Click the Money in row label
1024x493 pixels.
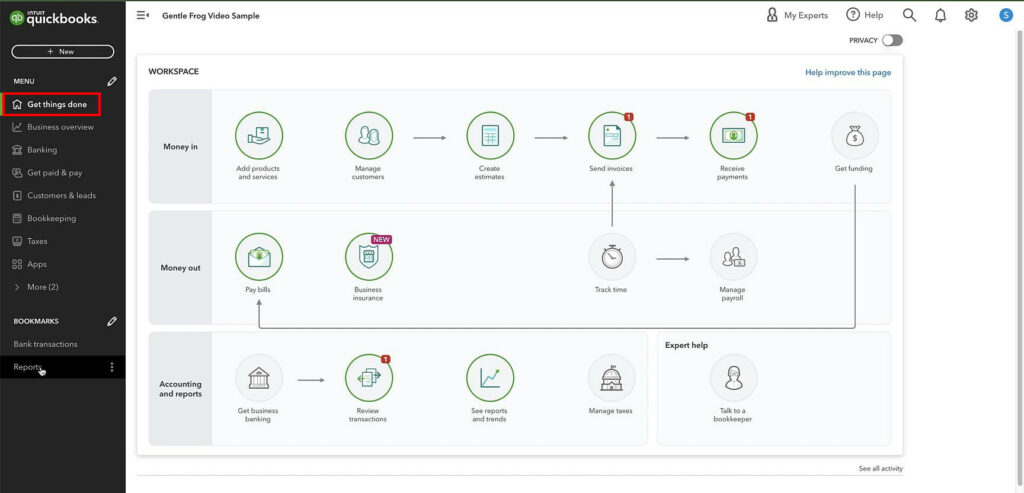180,147
